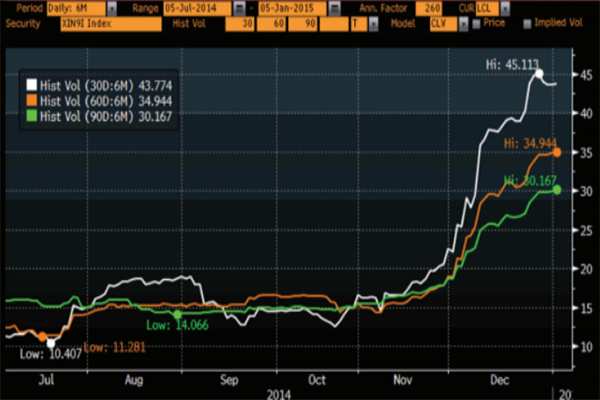
Task: Expand the Period Daily: 6M dropdown
Action: coord(112,6)
